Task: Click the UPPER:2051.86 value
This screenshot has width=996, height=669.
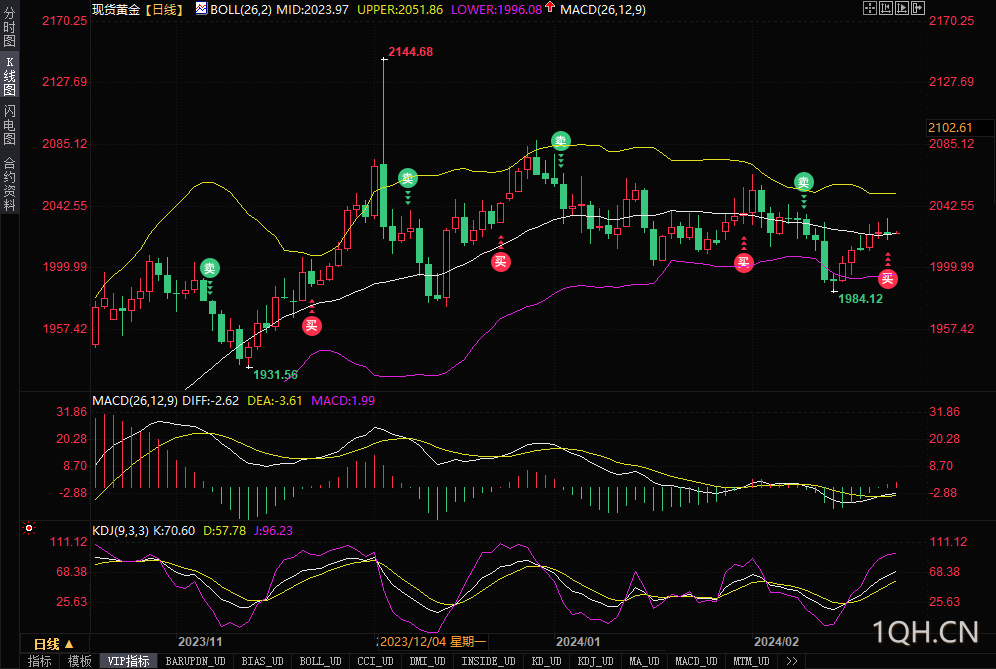Action: pos(400,10)
